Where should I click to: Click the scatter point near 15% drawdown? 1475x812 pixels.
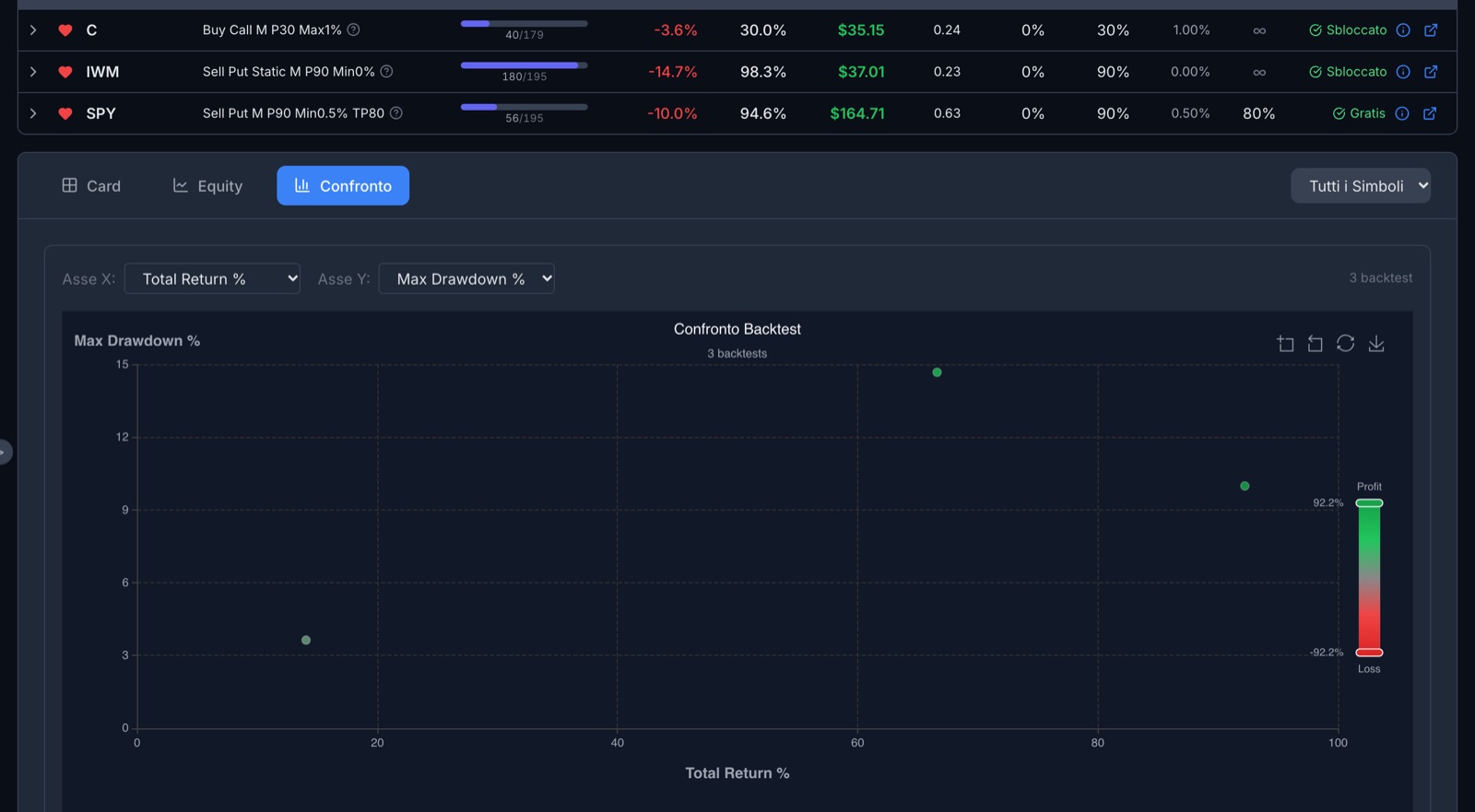[937, 372]
